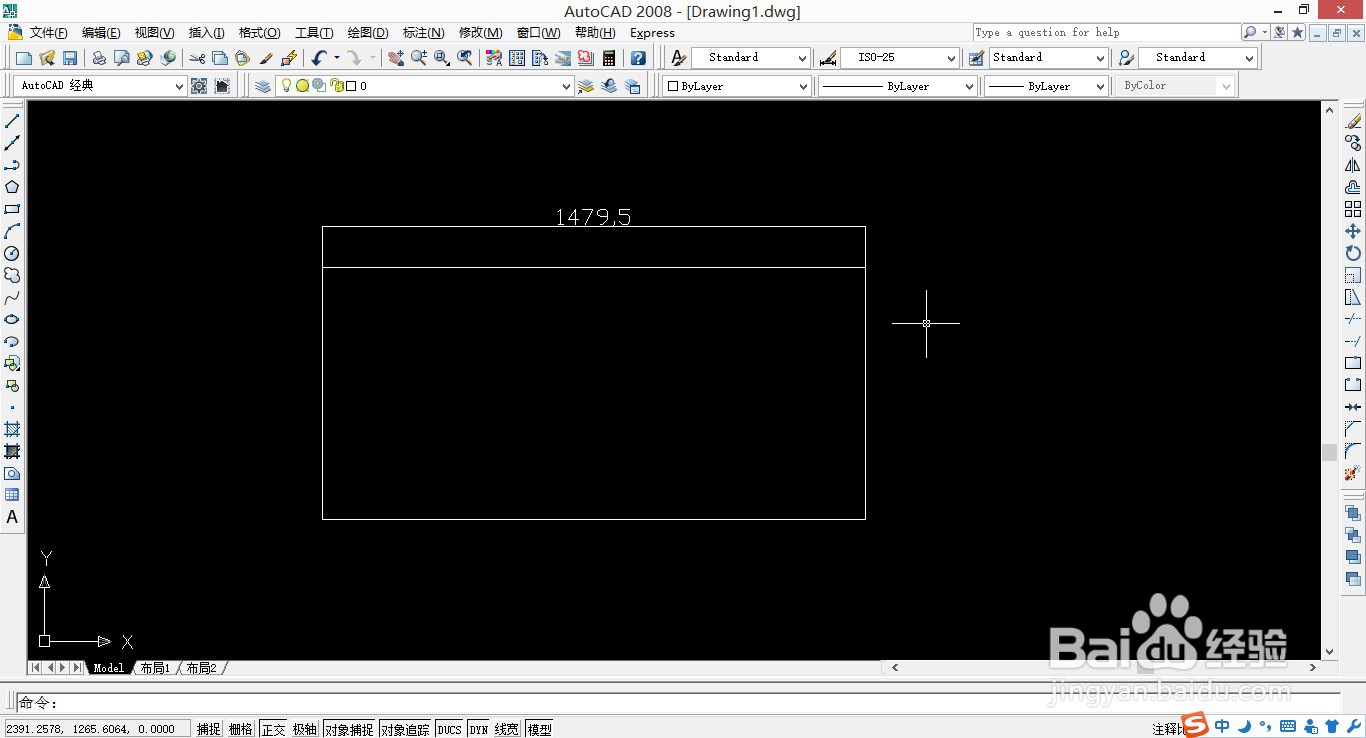This screenshot has width=1366, height=738.
Task: Switch to the 布局2 layout tab
Action: (x=201, y=668)
